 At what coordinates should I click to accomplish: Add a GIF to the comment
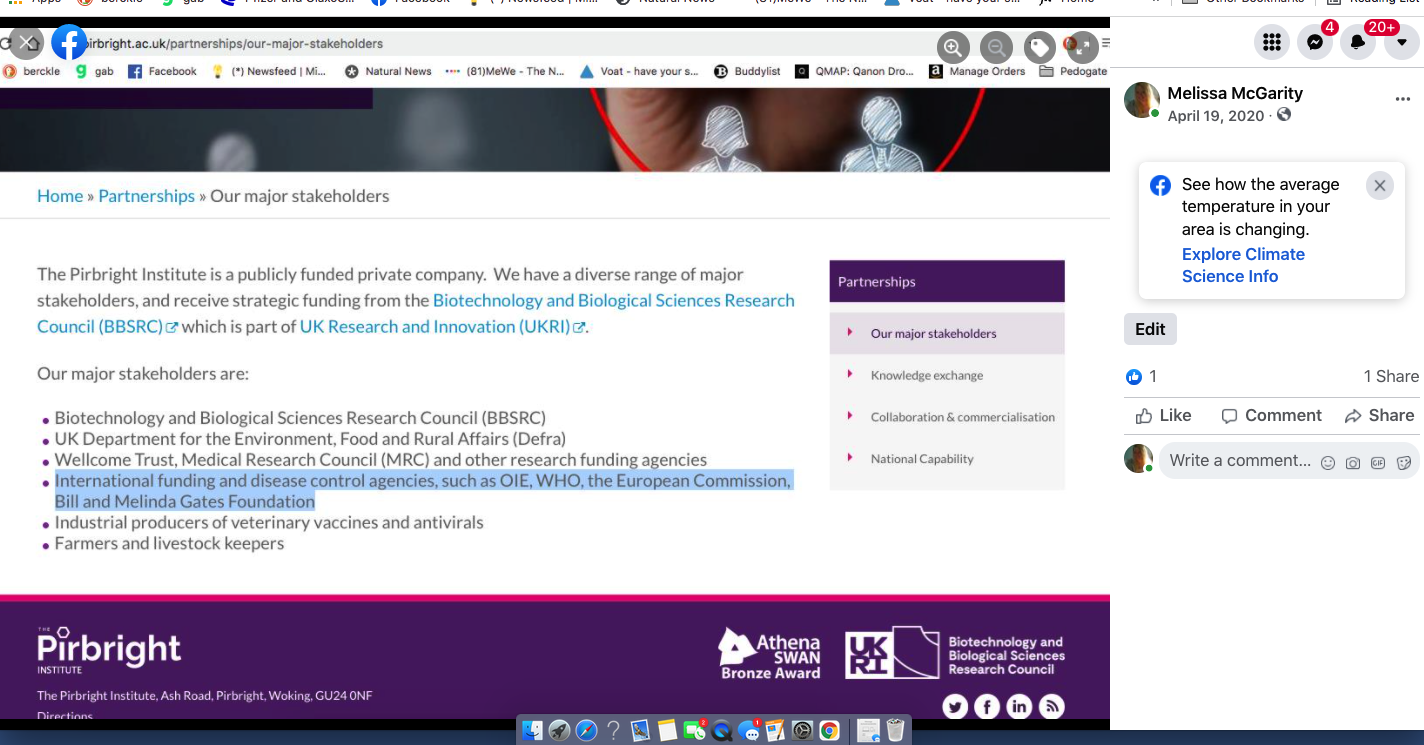point(1378,462)
